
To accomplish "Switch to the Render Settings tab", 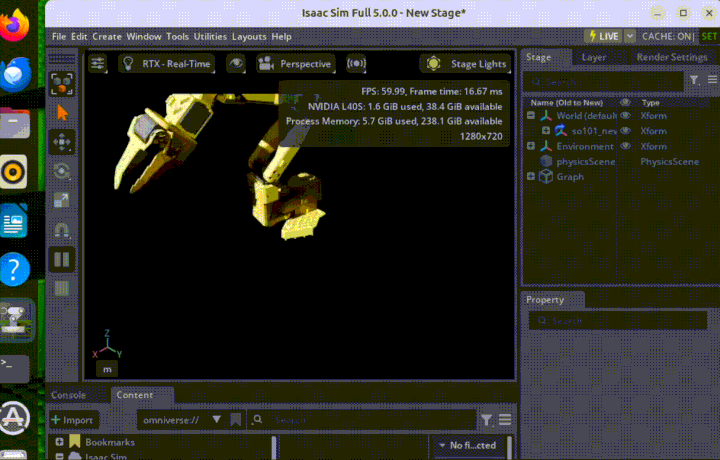I will click(671, 57).
